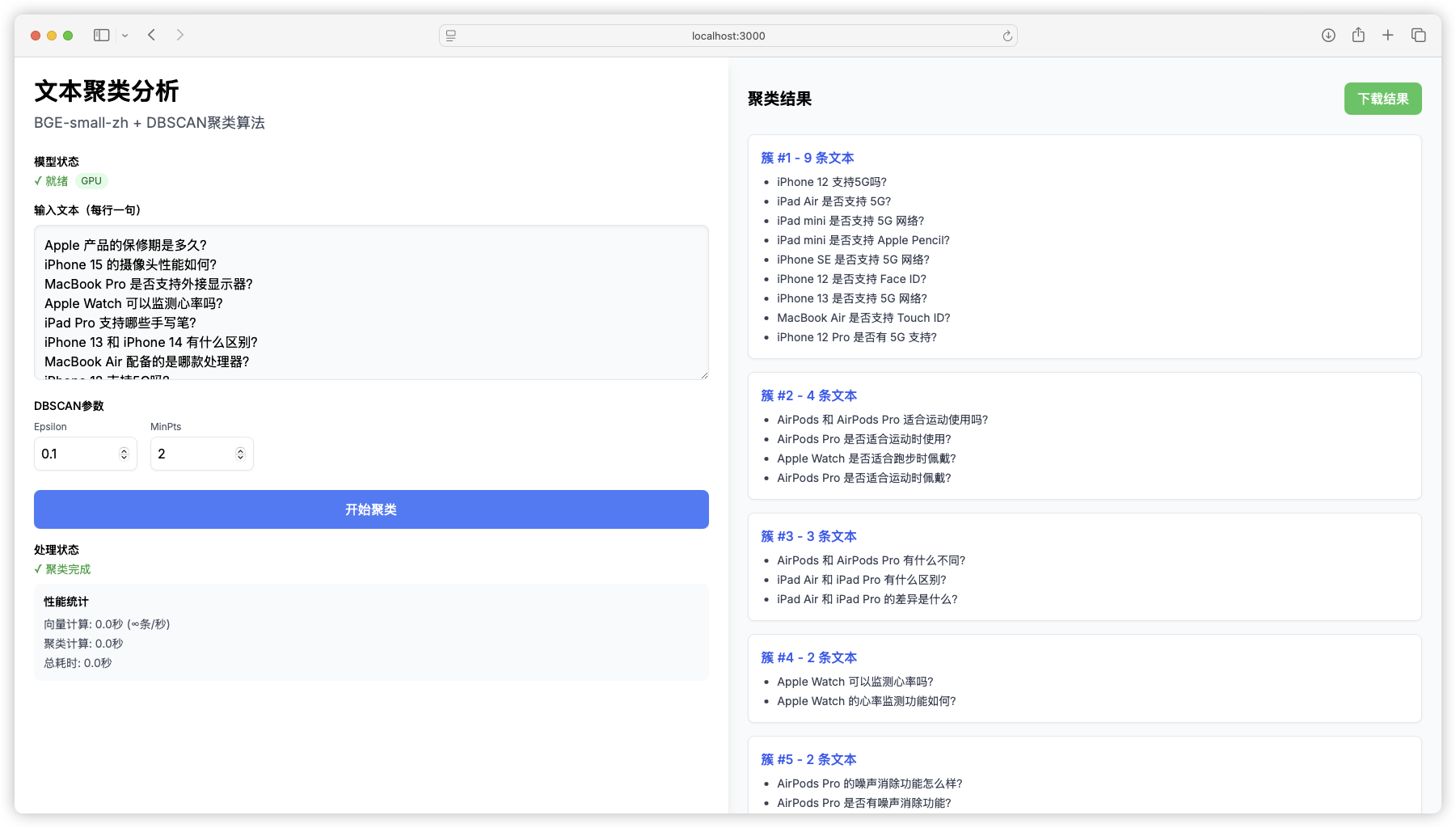The width and height of the screenshot is (1456, 828).
Task: Show tab overview icon
Action: [1418, 35]
